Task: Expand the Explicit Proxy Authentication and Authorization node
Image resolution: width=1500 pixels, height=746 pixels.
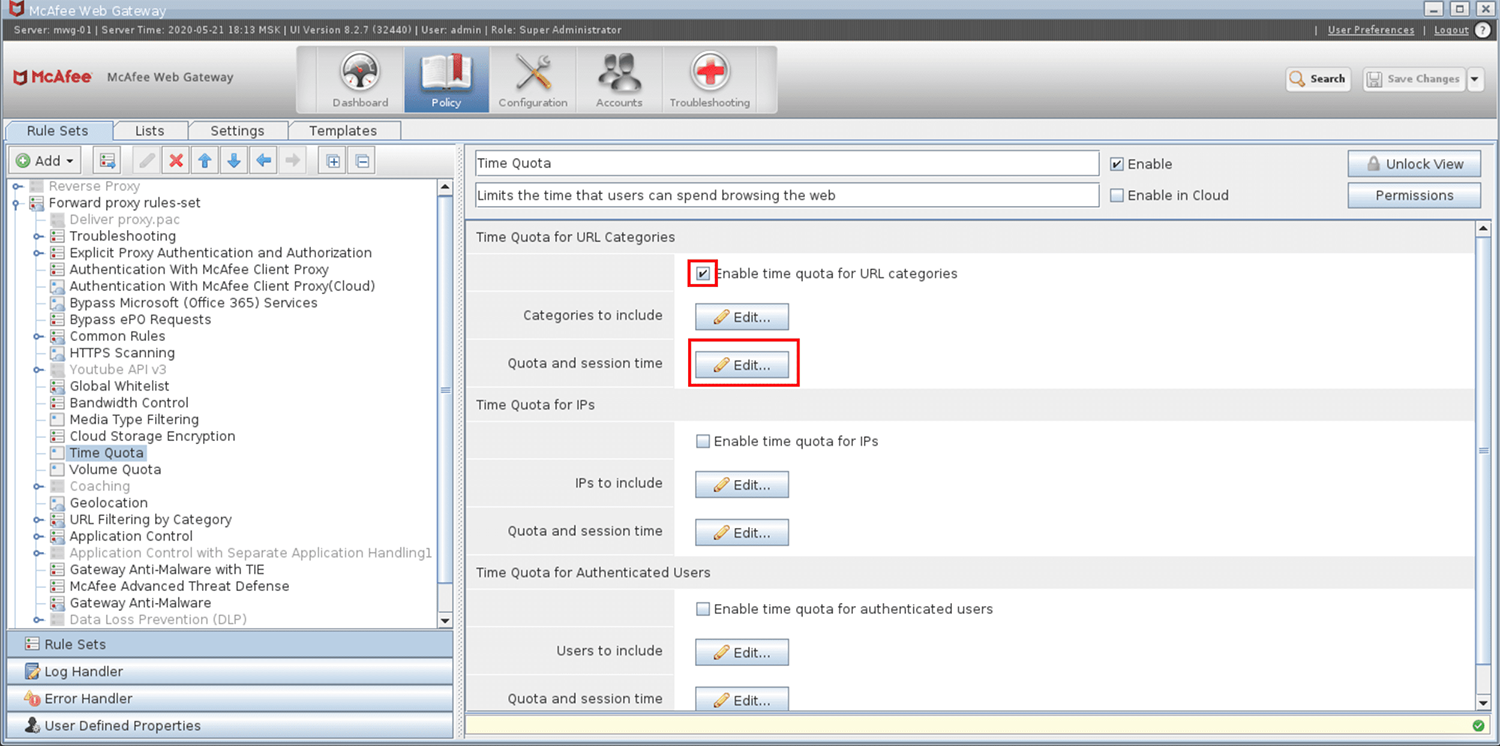Action: click(38, 253)
